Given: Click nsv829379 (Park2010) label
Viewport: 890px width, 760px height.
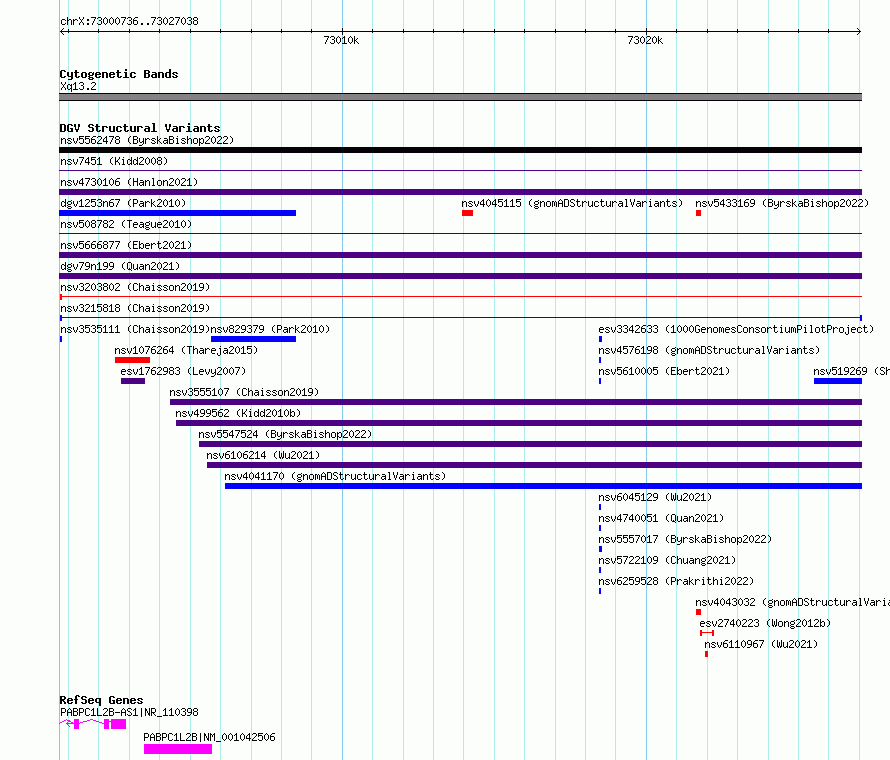Looking at the screenshot, I should (270, 329).
